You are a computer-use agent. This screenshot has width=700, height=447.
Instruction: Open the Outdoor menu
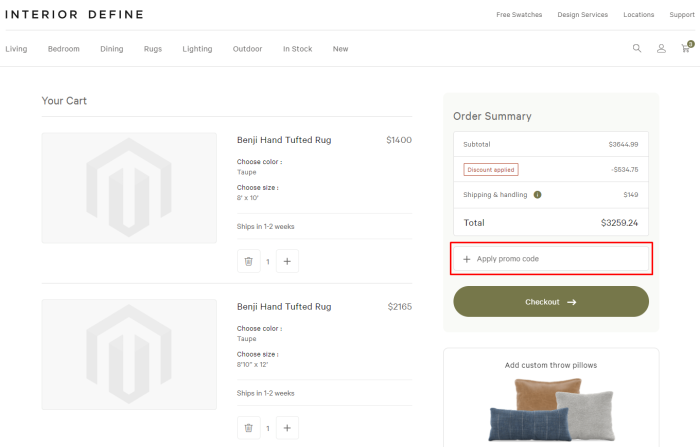[247, 49]
